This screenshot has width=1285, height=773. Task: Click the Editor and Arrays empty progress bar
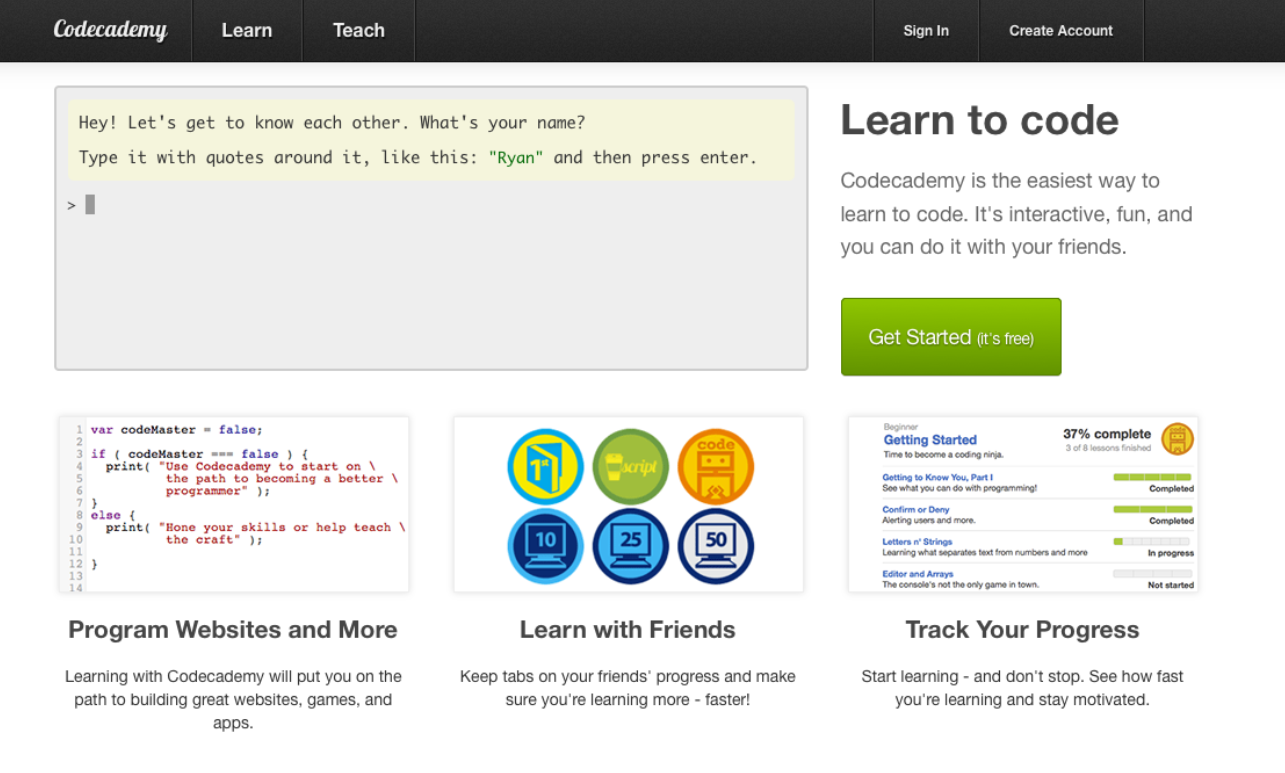pos(1152,573)
